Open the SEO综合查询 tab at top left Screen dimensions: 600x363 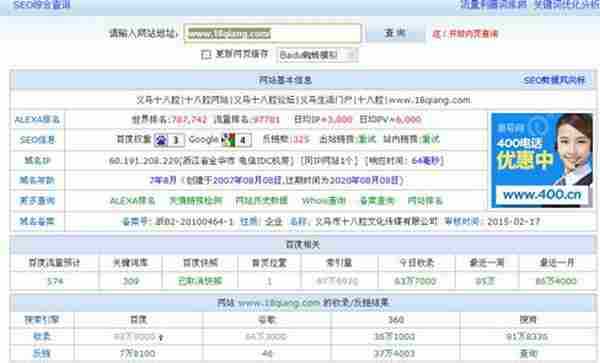click(42, 5)
